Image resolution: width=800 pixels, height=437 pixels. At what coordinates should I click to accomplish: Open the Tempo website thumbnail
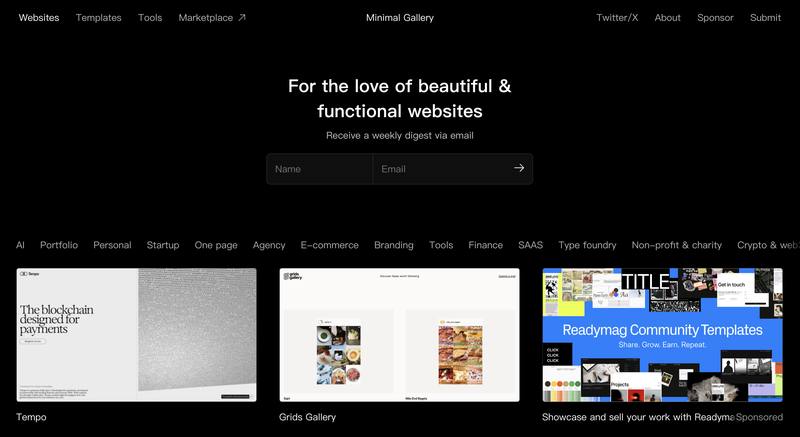click(x=136, y=335)
